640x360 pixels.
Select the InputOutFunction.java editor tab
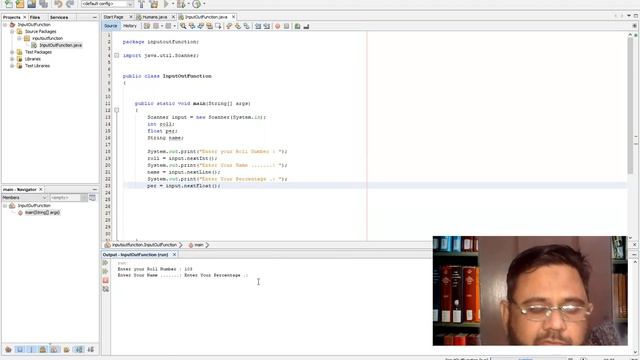pyautogui.click(x=206, y=17)
